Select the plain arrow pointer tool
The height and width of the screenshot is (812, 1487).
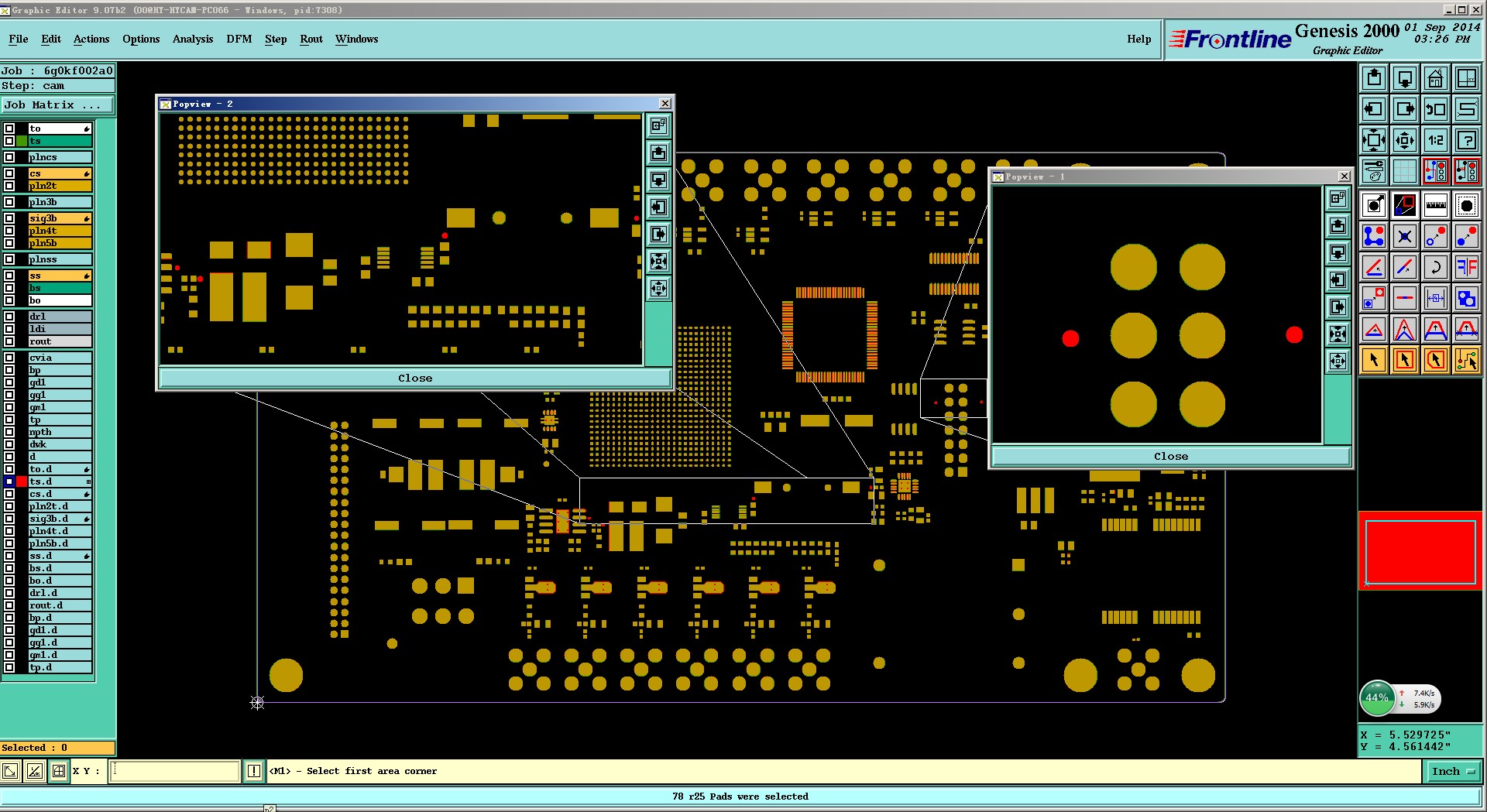click(x=1373, y=360)
